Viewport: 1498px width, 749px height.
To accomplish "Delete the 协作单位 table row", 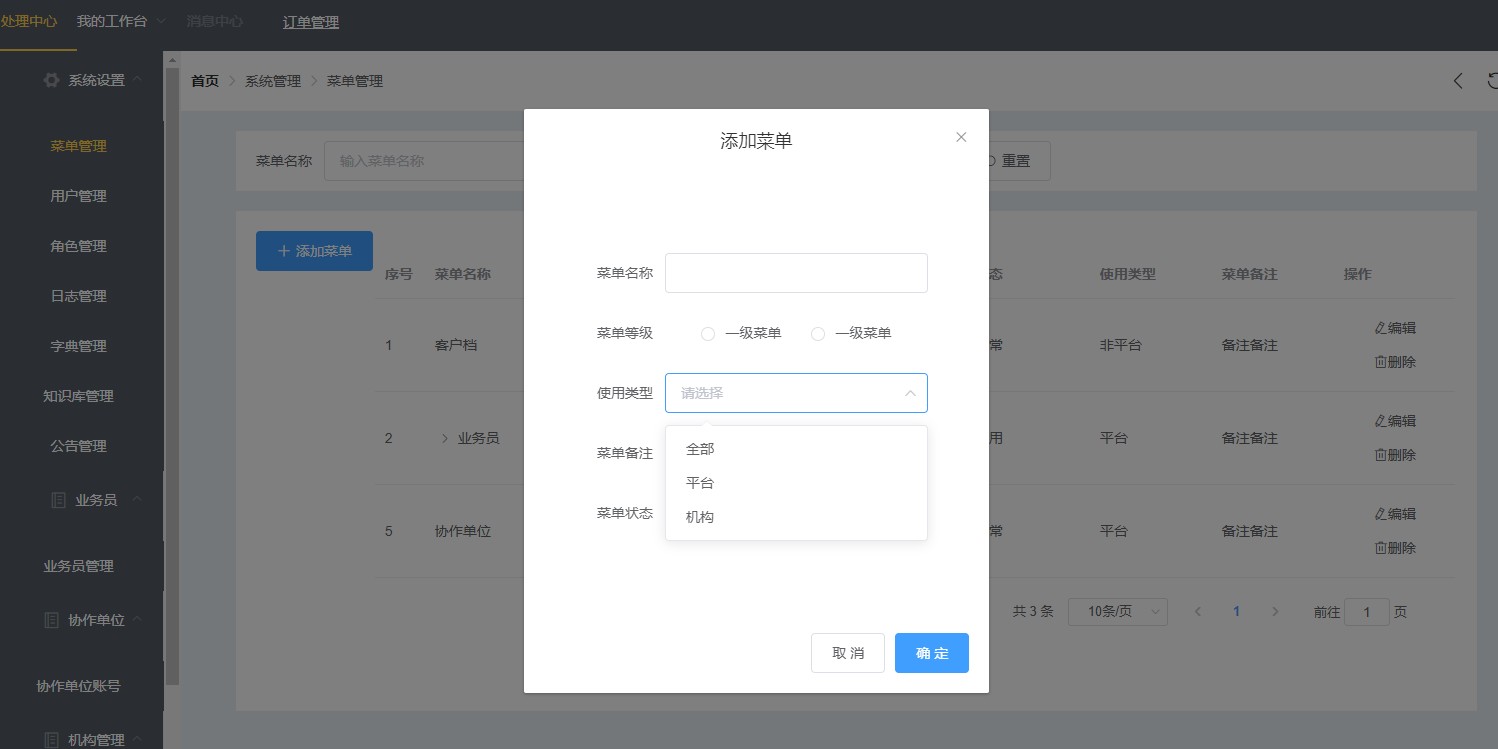I will 1395,548.
